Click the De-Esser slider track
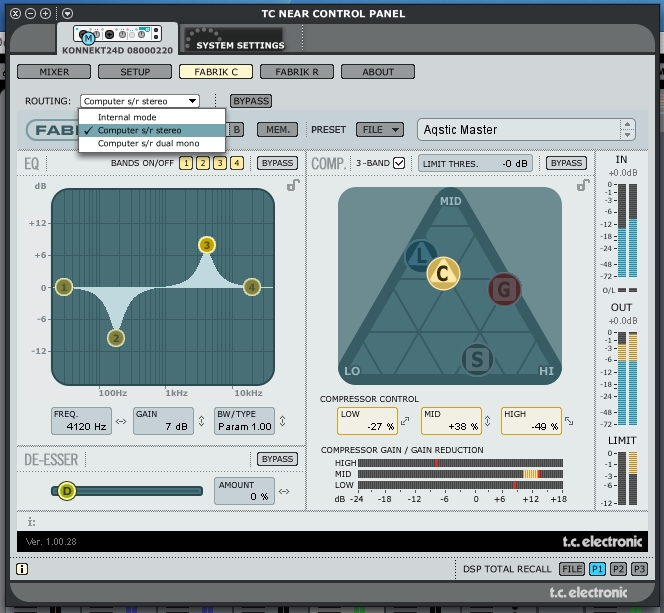This screenshot has height=613, width=664. 127,491
